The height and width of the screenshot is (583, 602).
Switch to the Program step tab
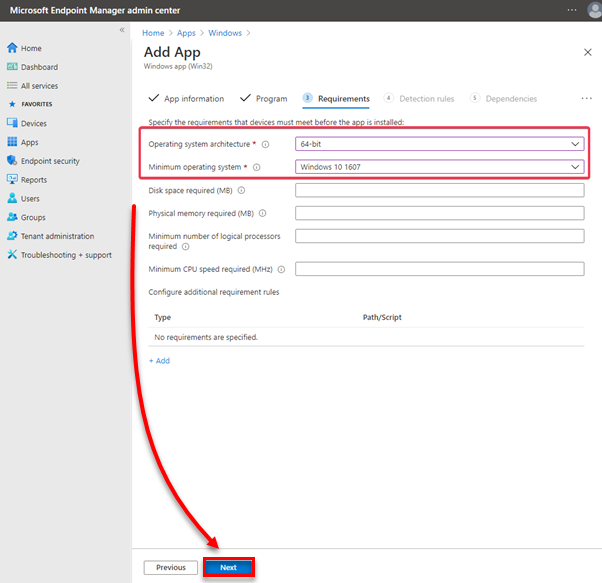point(263,99)
